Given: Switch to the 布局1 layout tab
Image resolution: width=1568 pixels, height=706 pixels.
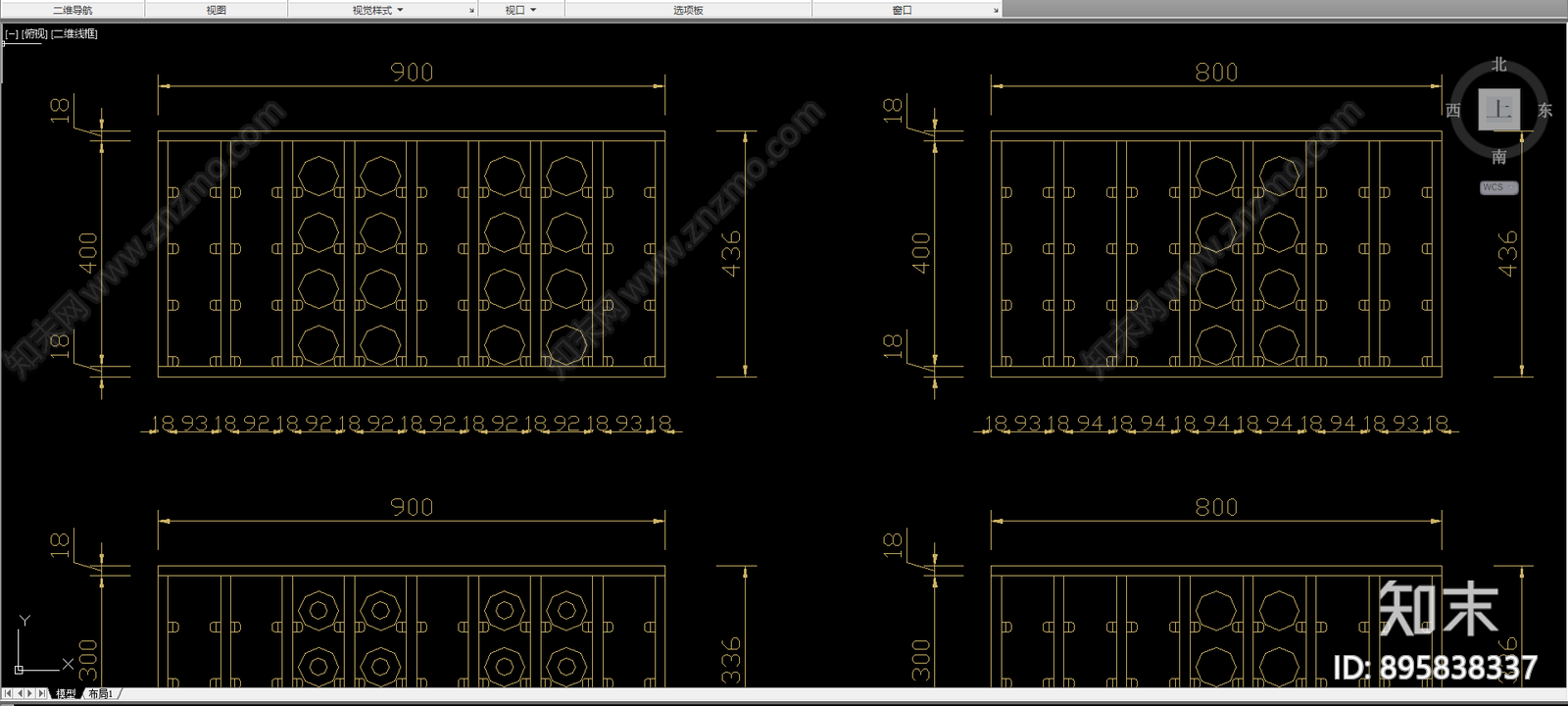Looking at the screenshot, I should tap(101, 693).
